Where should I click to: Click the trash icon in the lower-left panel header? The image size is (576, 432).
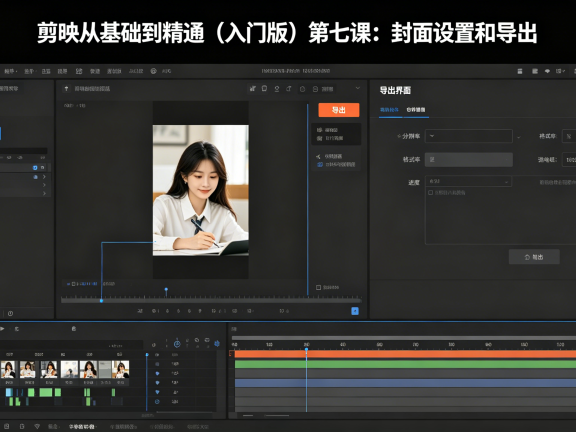click(73, 328)
